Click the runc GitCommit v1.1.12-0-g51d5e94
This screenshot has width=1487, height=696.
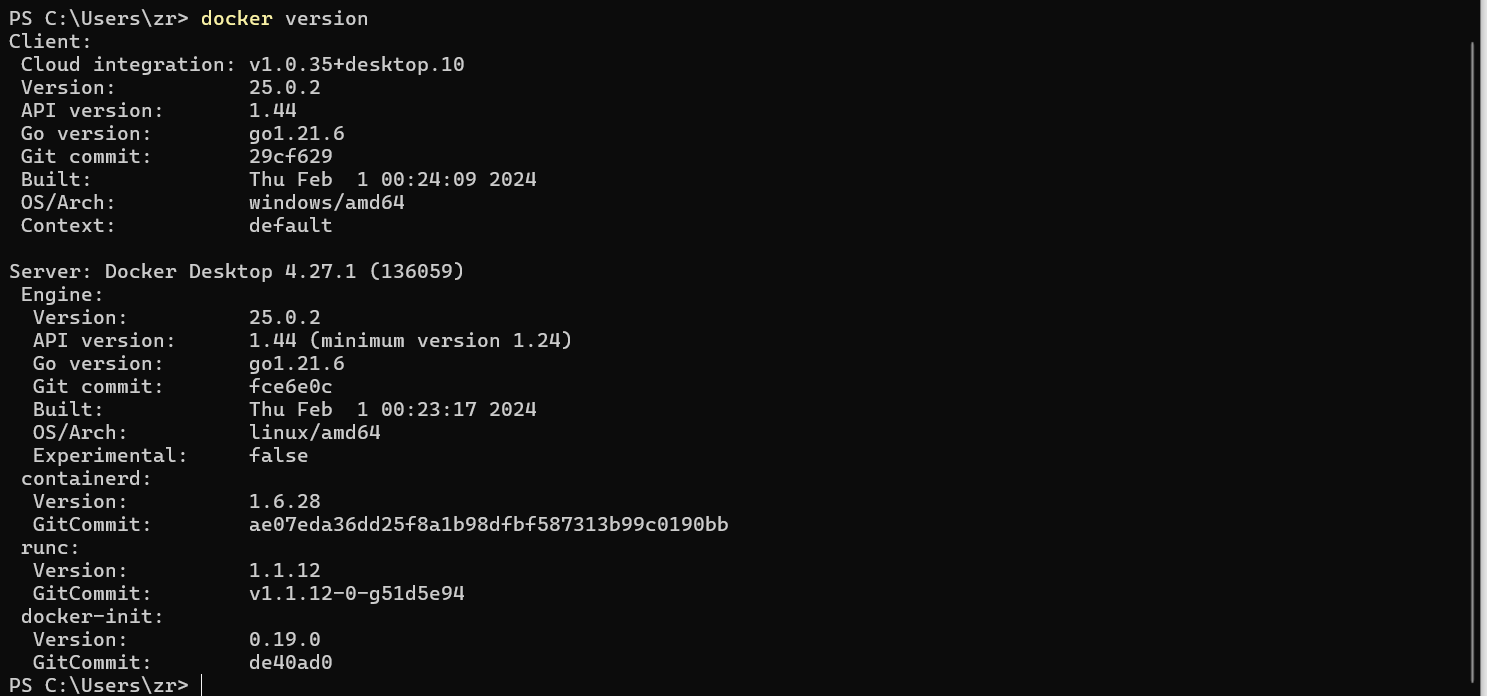click(x=357, y=594)
